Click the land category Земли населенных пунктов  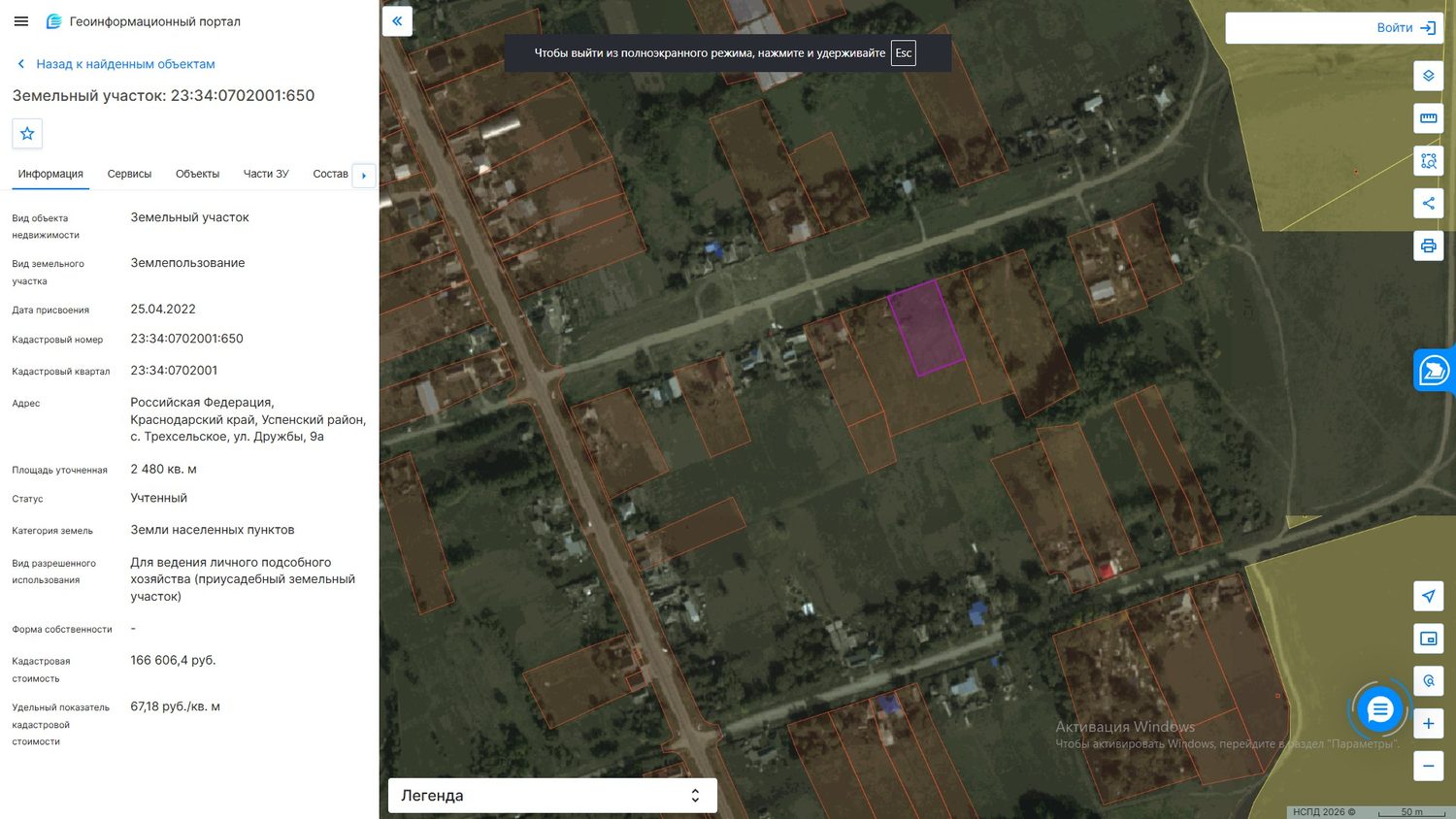(213, 531)
